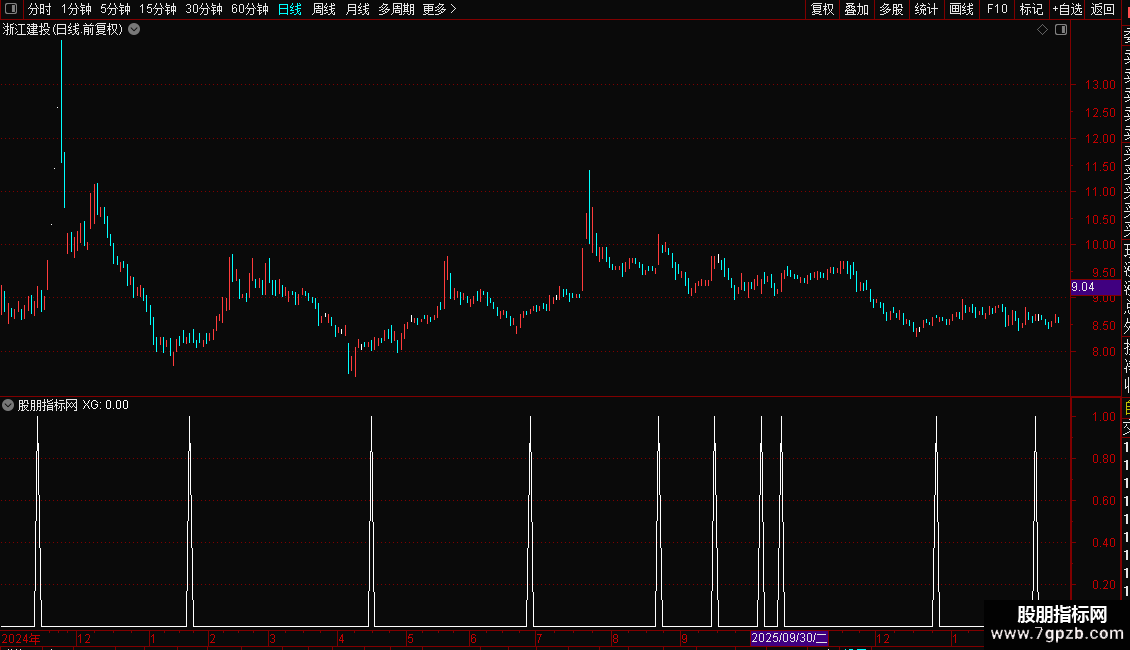The height and width of the screenshot is (650, 1130).
Task: Switch to 30分钟 timeframe
Action: (204, 9)
